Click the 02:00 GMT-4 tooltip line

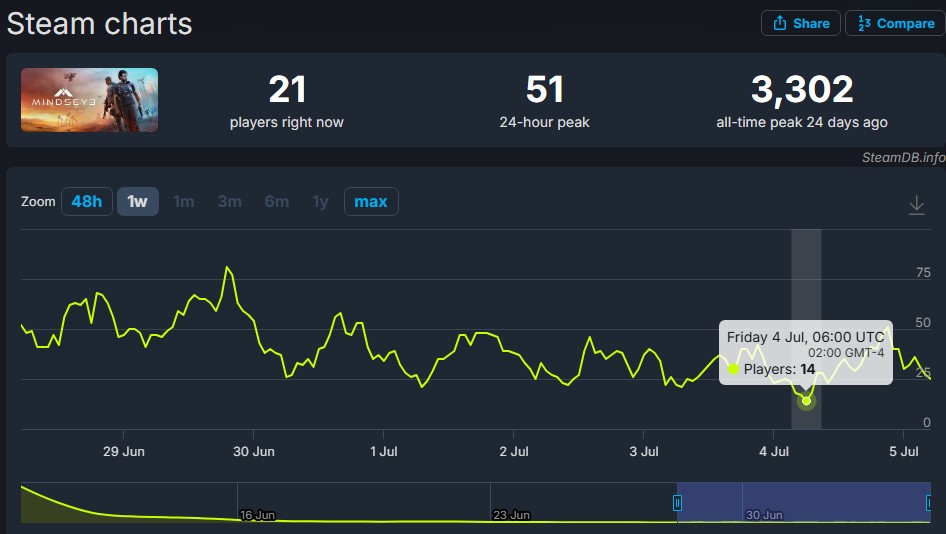(x=846, y=353)
